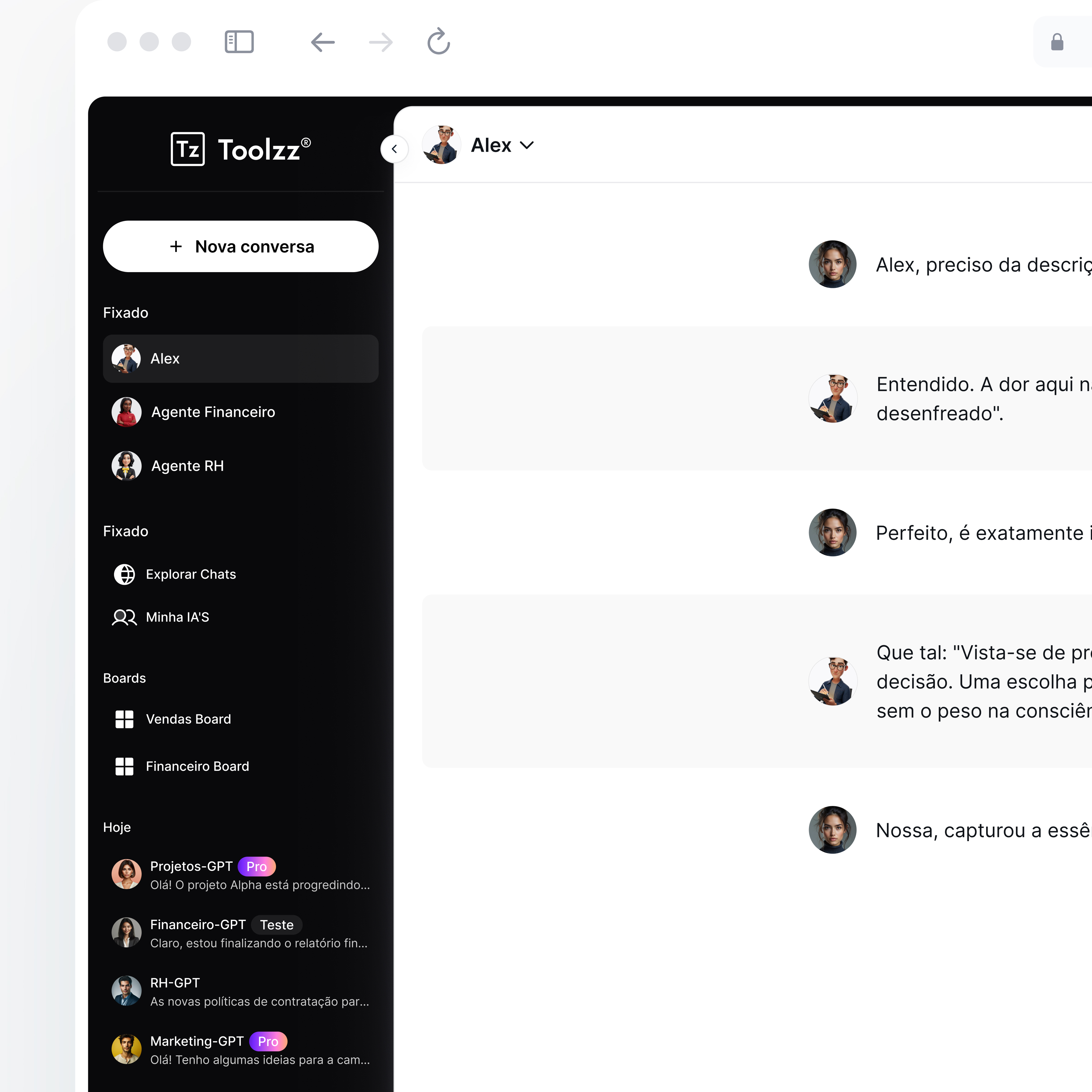This screenshot has width=1092, height=1092.
Task: Click the browser forward arrow
Action: [380, 42]
